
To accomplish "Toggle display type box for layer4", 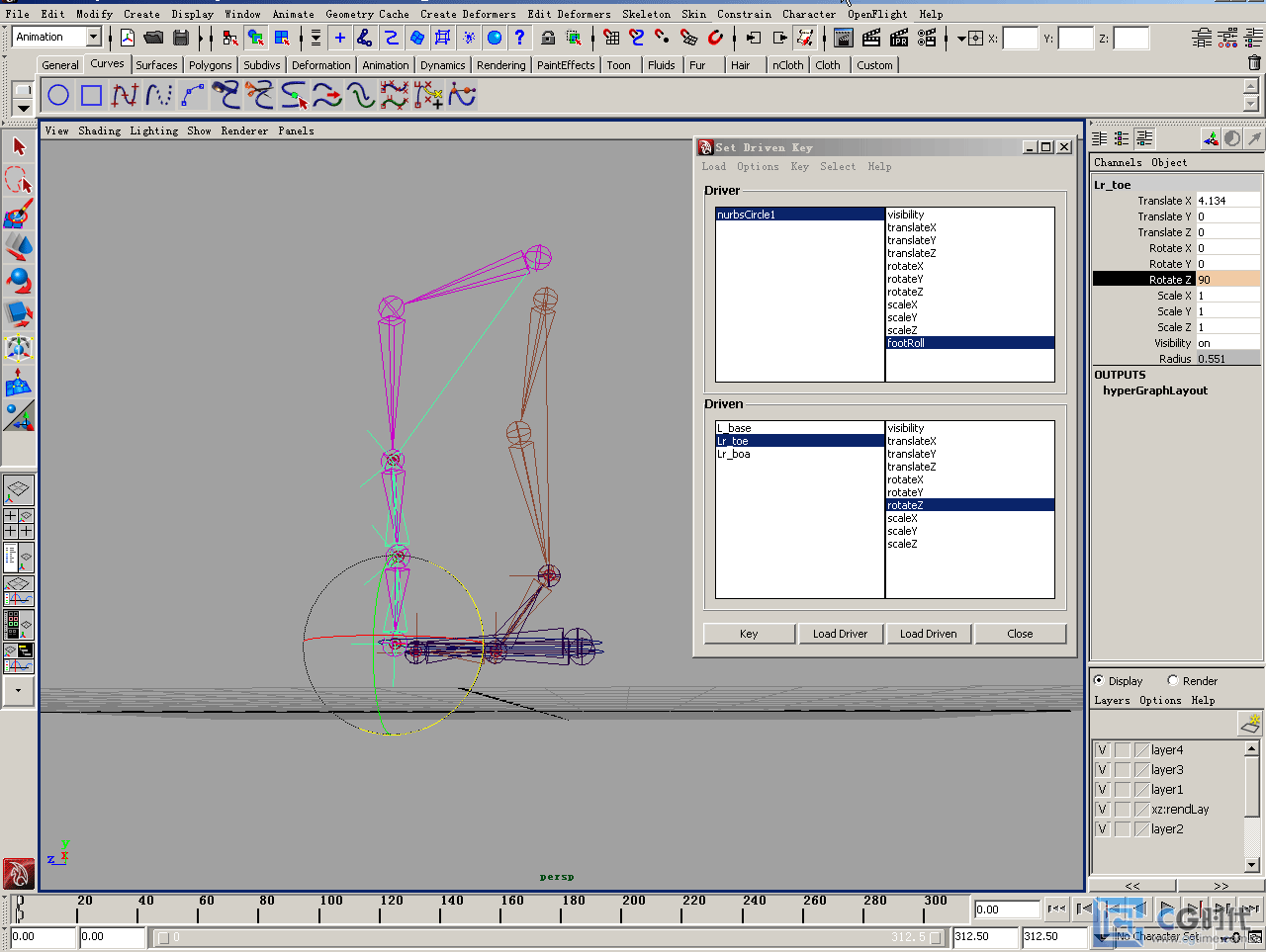I will [x=1123, y=750].
